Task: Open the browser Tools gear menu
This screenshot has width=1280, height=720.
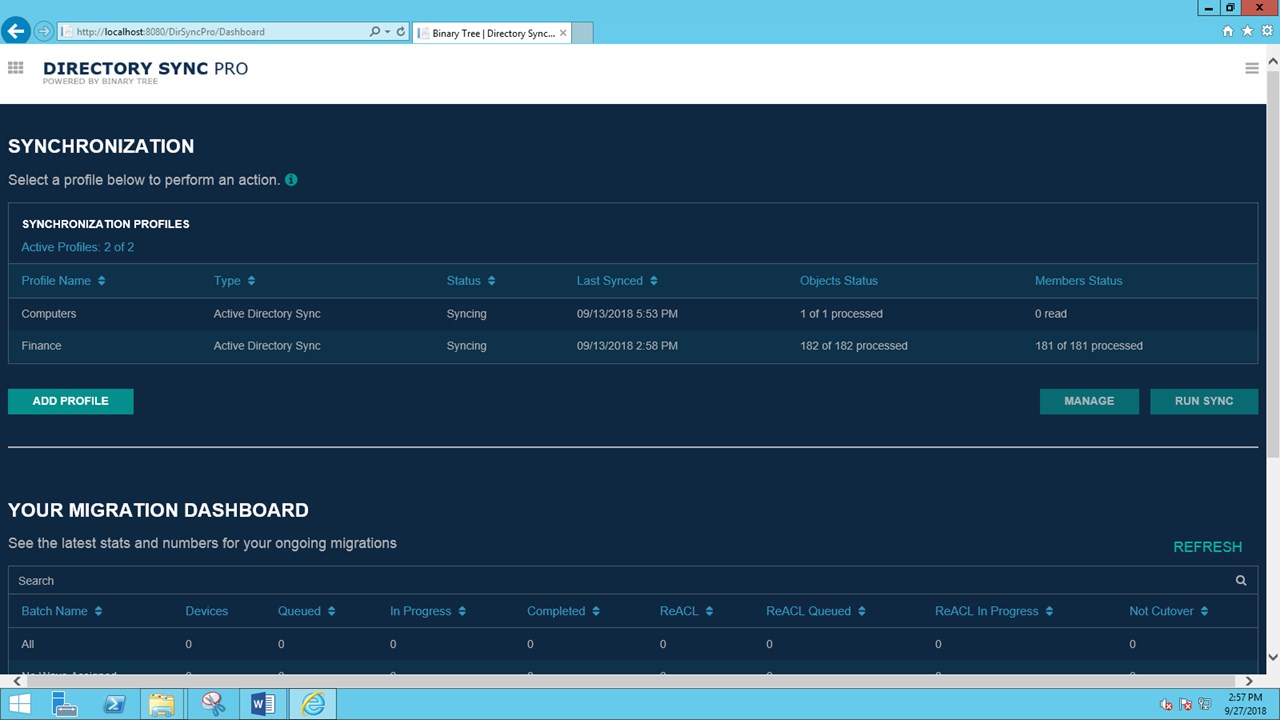Action: point(1266,31)
